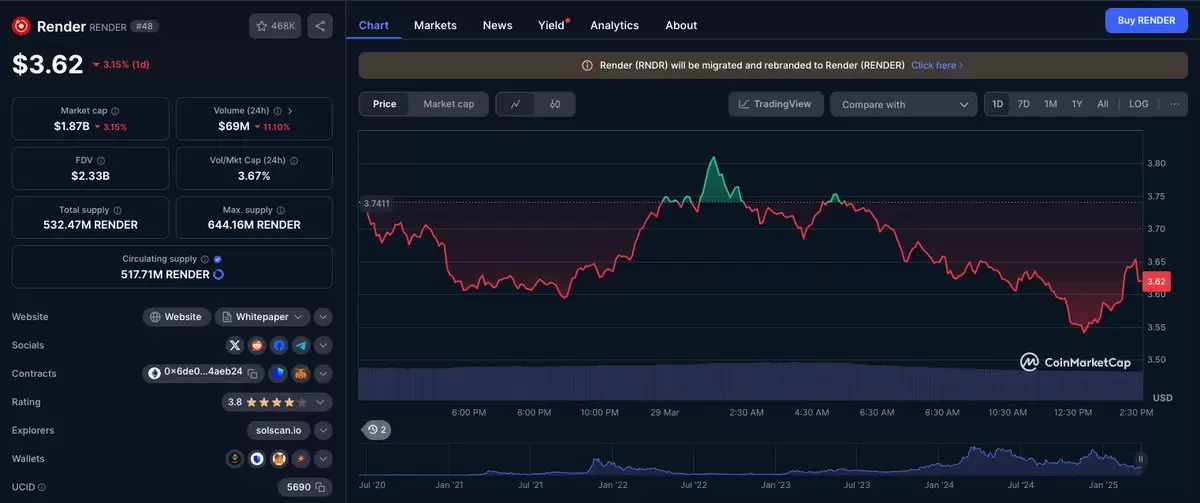Click the rank badge #48
The height and width of the screenshot is (503, 1200).
pyautogui.click(x=146, y=26)
